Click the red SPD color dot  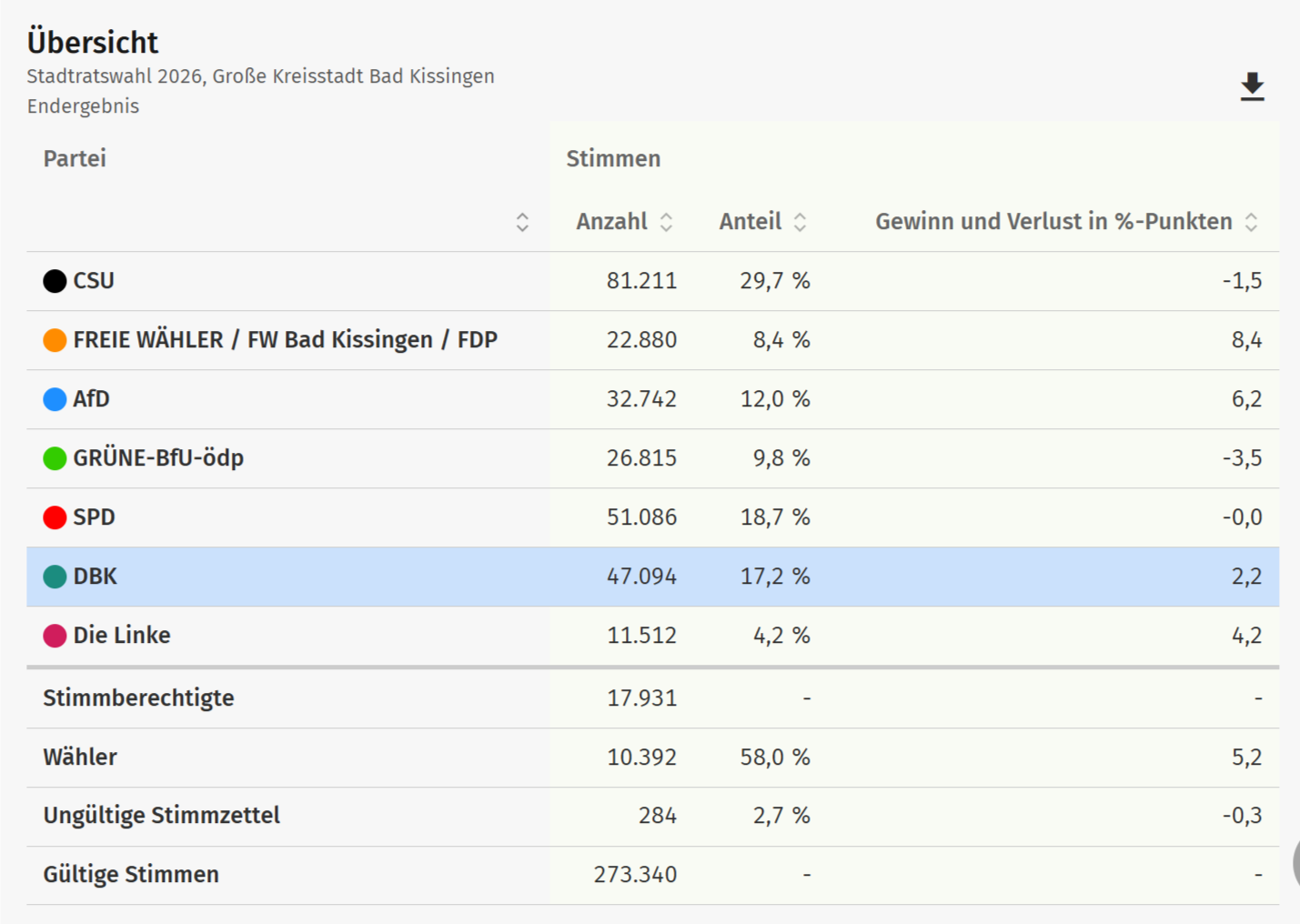pos(55,517)
